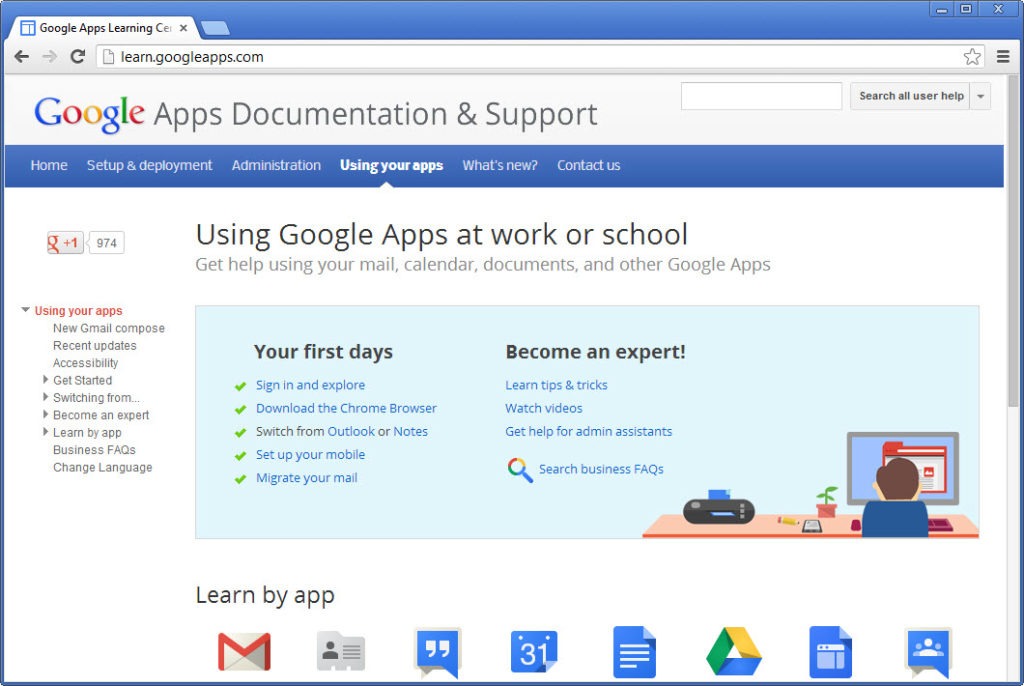Image resolution: width=1024 pixels, height=686 pixels.
Task: Open the Google Docs icon
Action: [634, 651]
